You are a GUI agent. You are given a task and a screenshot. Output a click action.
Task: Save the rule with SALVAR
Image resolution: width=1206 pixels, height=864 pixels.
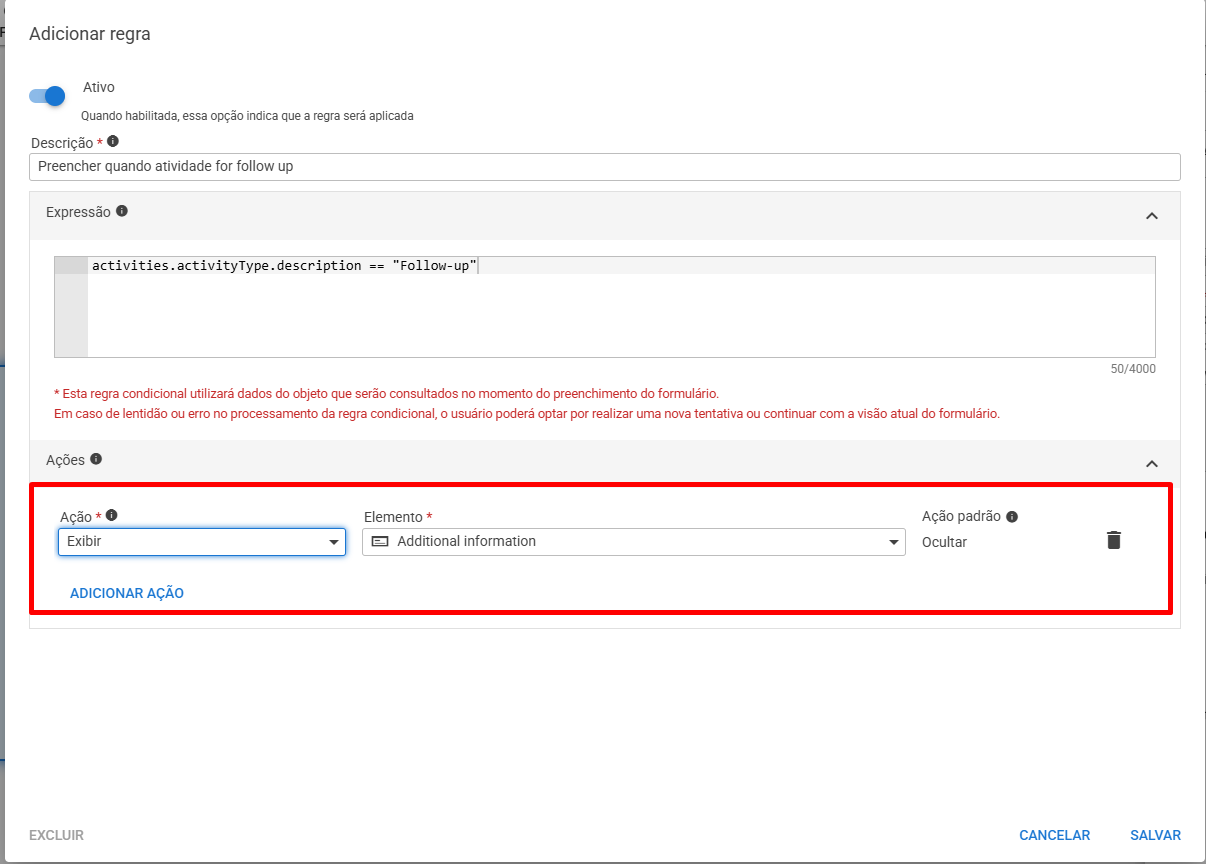tap(1155, 835)
